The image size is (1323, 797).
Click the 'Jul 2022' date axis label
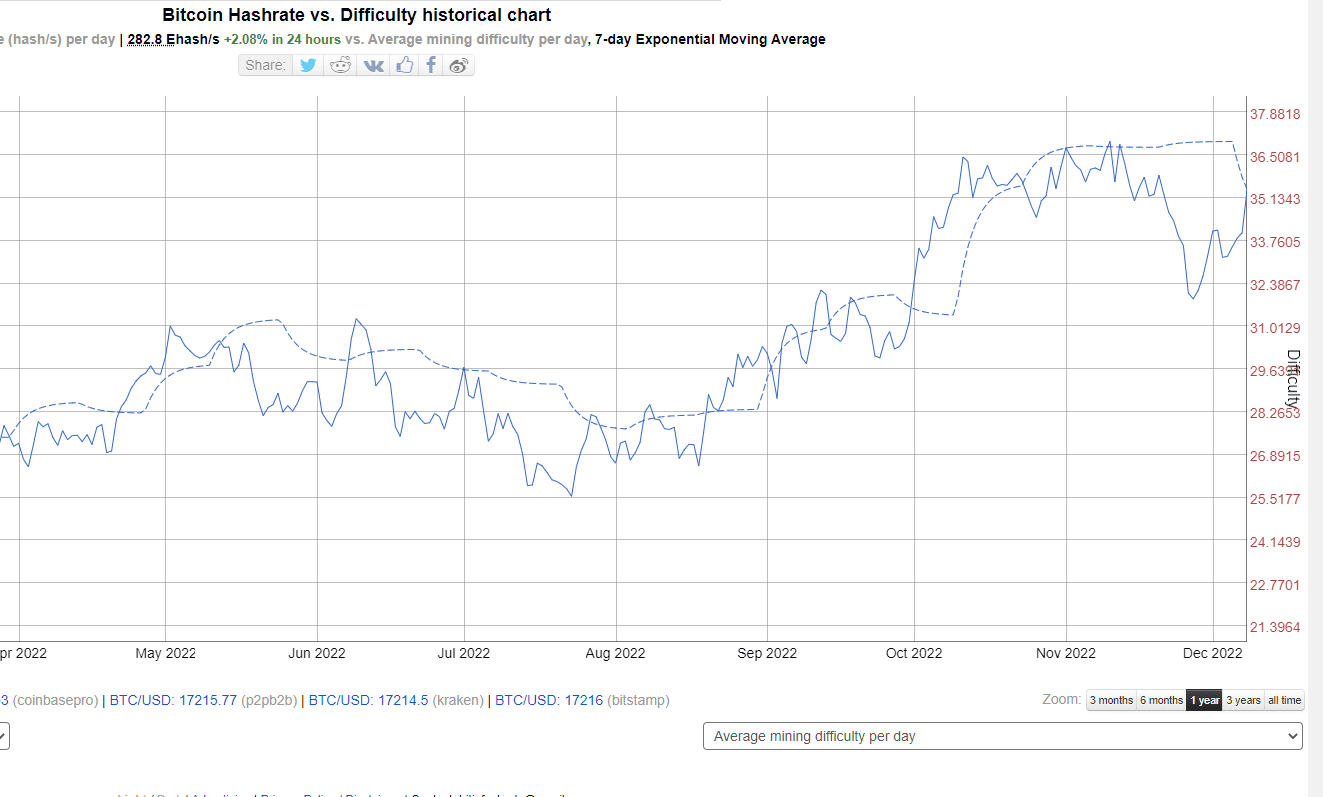(x=464, y=653)
